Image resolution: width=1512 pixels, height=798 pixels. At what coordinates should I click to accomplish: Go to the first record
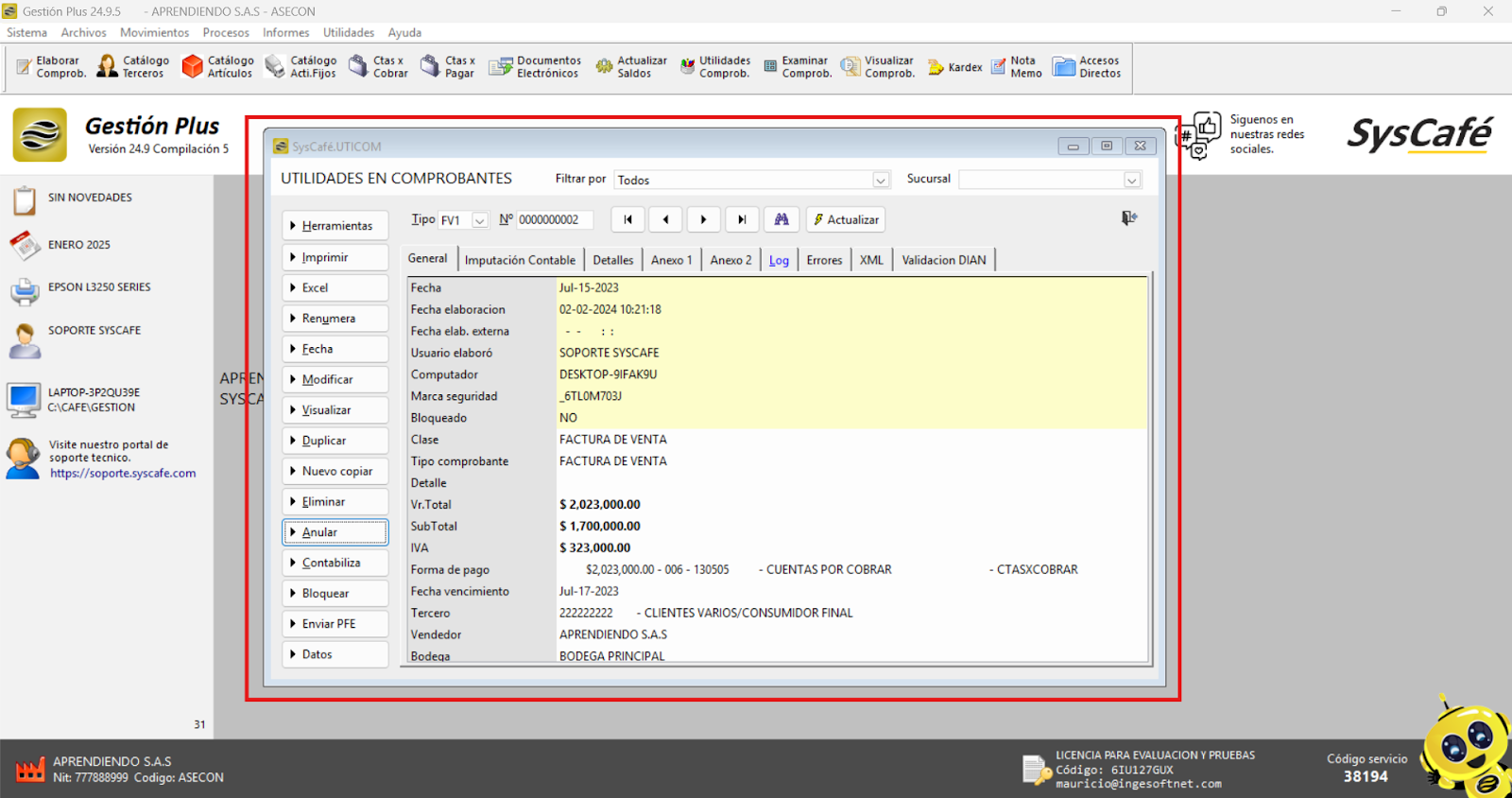[627, 219]
